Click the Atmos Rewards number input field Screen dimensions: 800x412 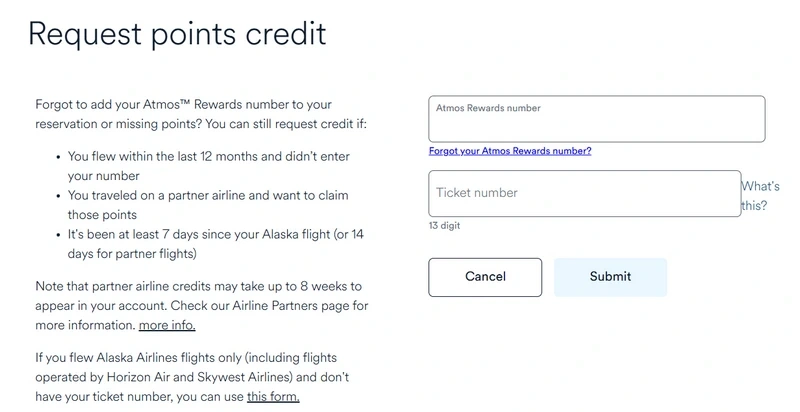tap(596, 124)
